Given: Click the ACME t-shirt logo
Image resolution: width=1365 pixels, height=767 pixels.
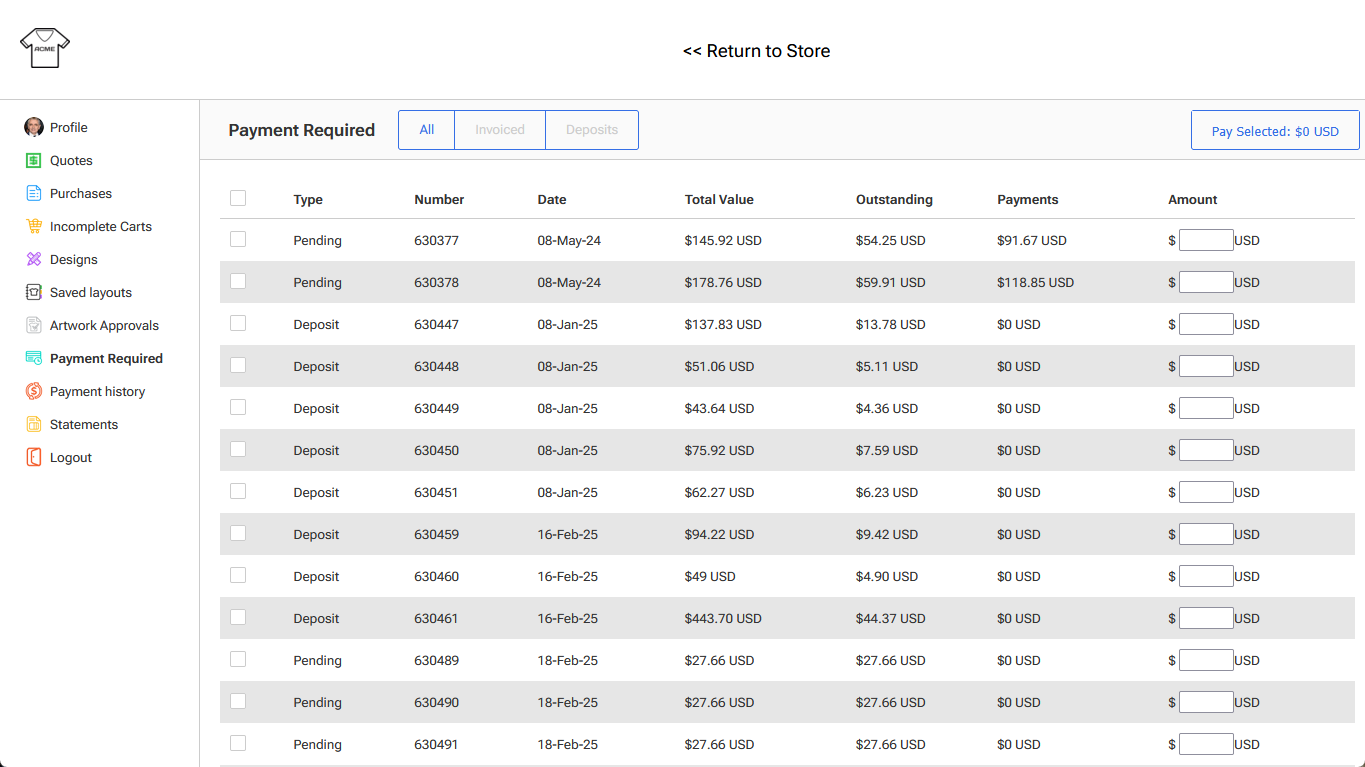Looking at the screenshot, I should pyautogui.click(x=45, y=48).
